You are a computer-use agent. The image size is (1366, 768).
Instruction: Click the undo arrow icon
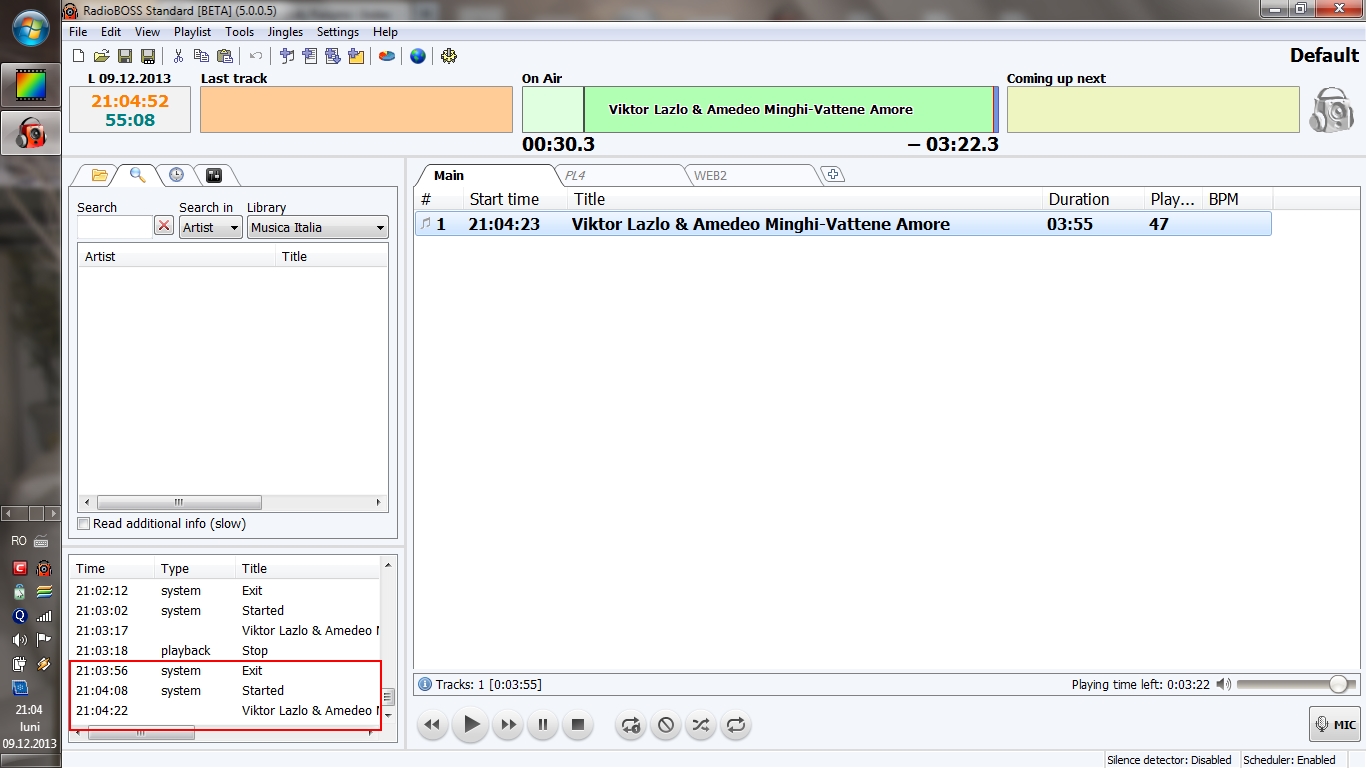click(x=256, y=56)
